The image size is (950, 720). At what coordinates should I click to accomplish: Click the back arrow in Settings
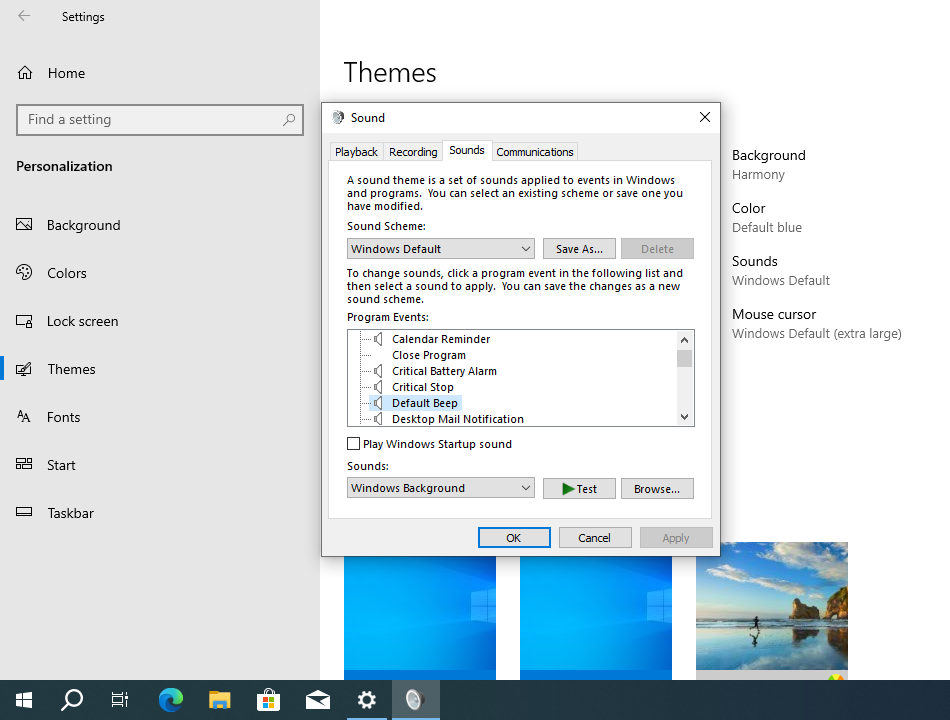tap(24, 16)
